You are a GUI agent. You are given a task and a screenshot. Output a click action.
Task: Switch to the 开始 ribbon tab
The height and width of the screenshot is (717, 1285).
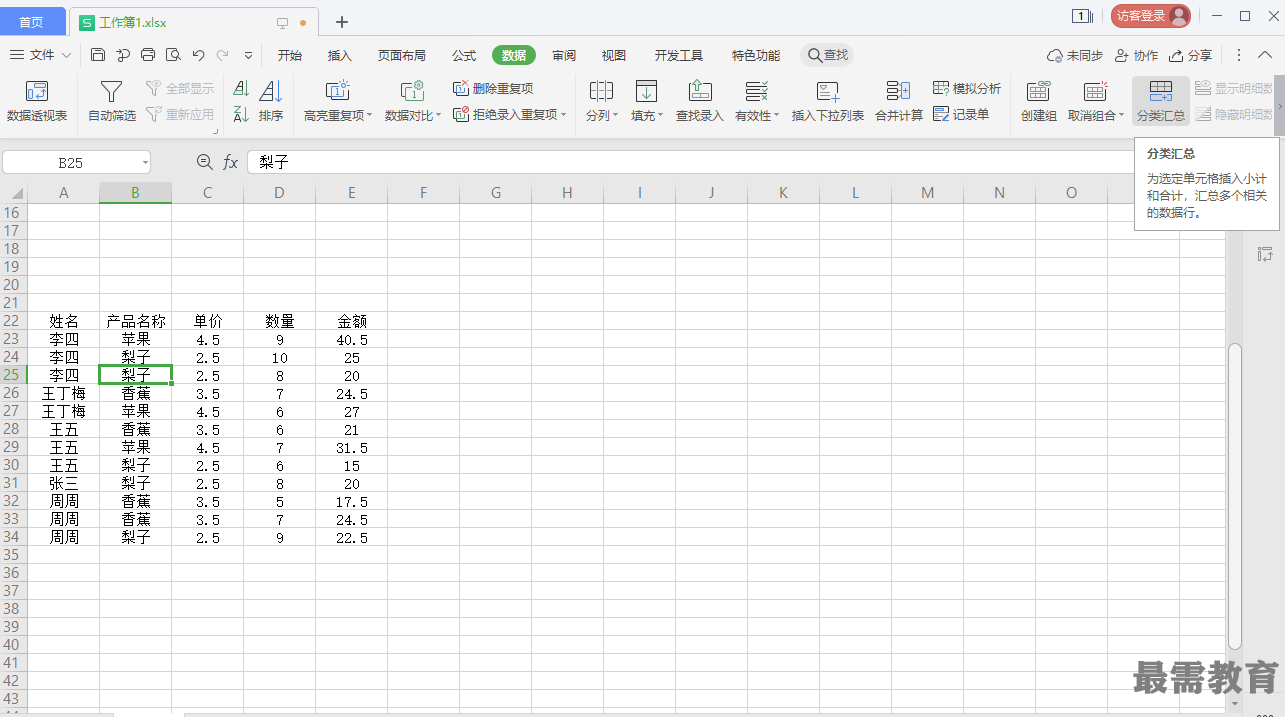point(290,55)
